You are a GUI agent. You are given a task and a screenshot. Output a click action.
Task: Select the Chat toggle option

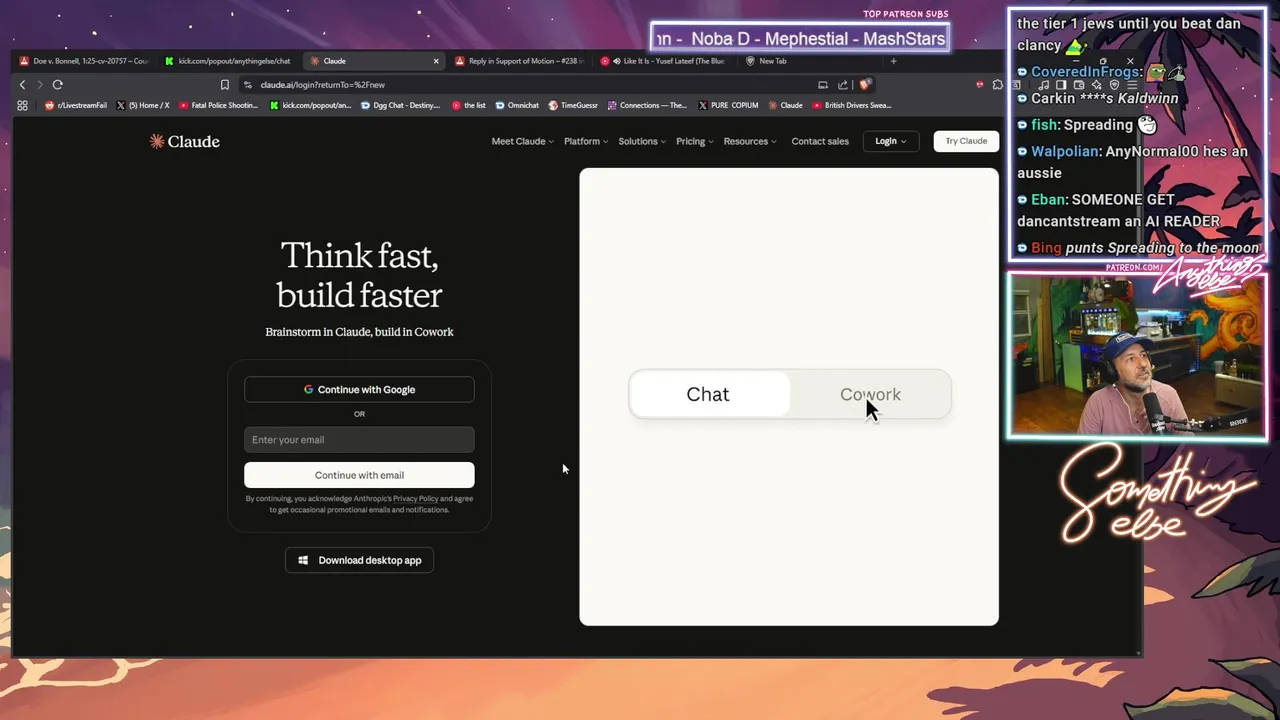(x=708, y=394)
